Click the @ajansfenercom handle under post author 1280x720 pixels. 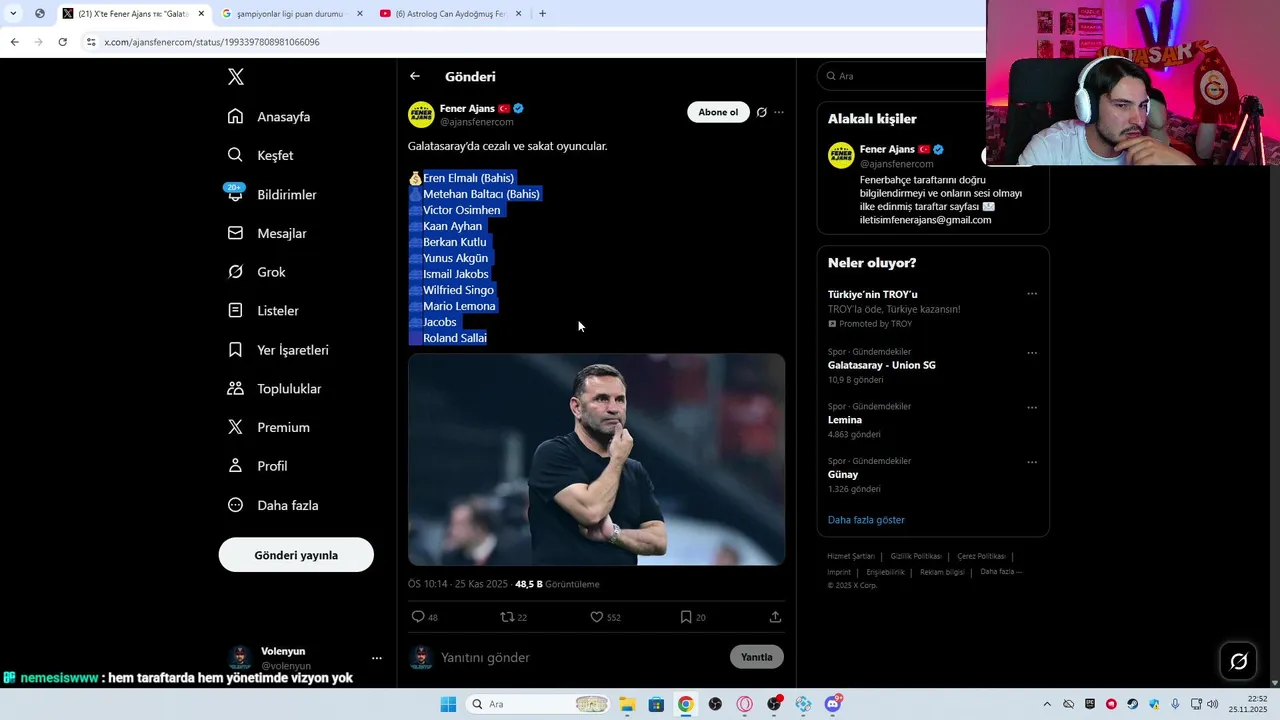tap(477, 122)
